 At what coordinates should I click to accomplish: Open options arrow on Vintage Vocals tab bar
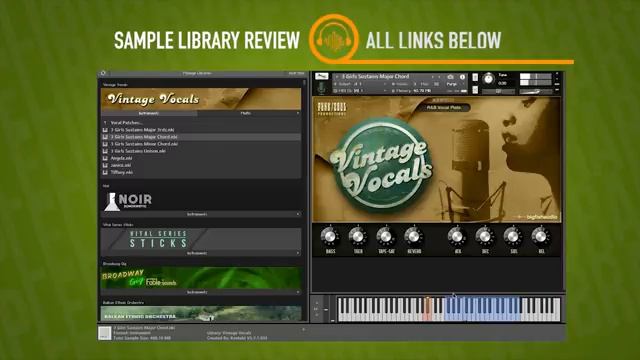click(x=298, y=113)
